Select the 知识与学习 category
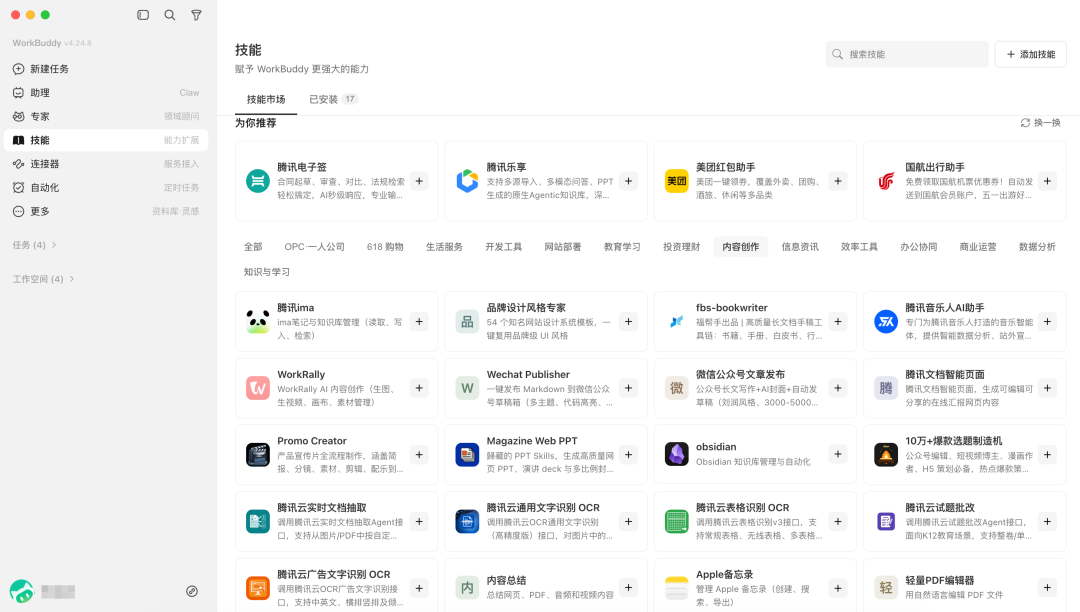 click(267, 272)
